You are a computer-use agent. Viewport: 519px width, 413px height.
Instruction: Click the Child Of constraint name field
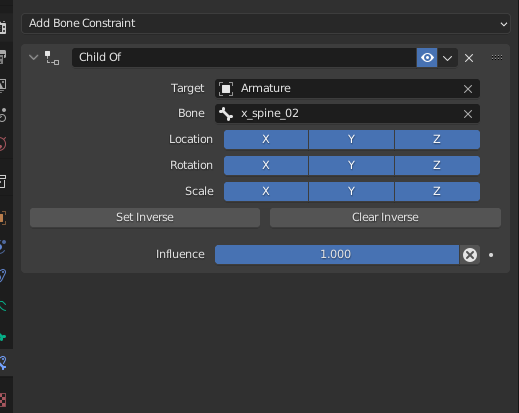point(244,57)
